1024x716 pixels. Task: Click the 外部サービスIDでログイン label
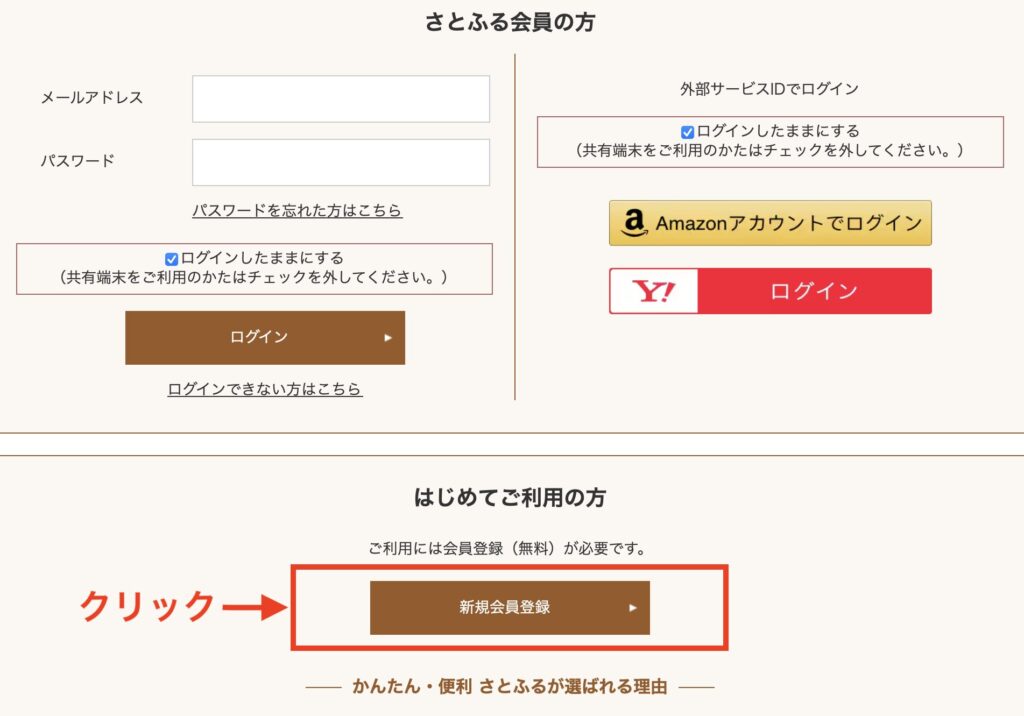pos(769,89)
